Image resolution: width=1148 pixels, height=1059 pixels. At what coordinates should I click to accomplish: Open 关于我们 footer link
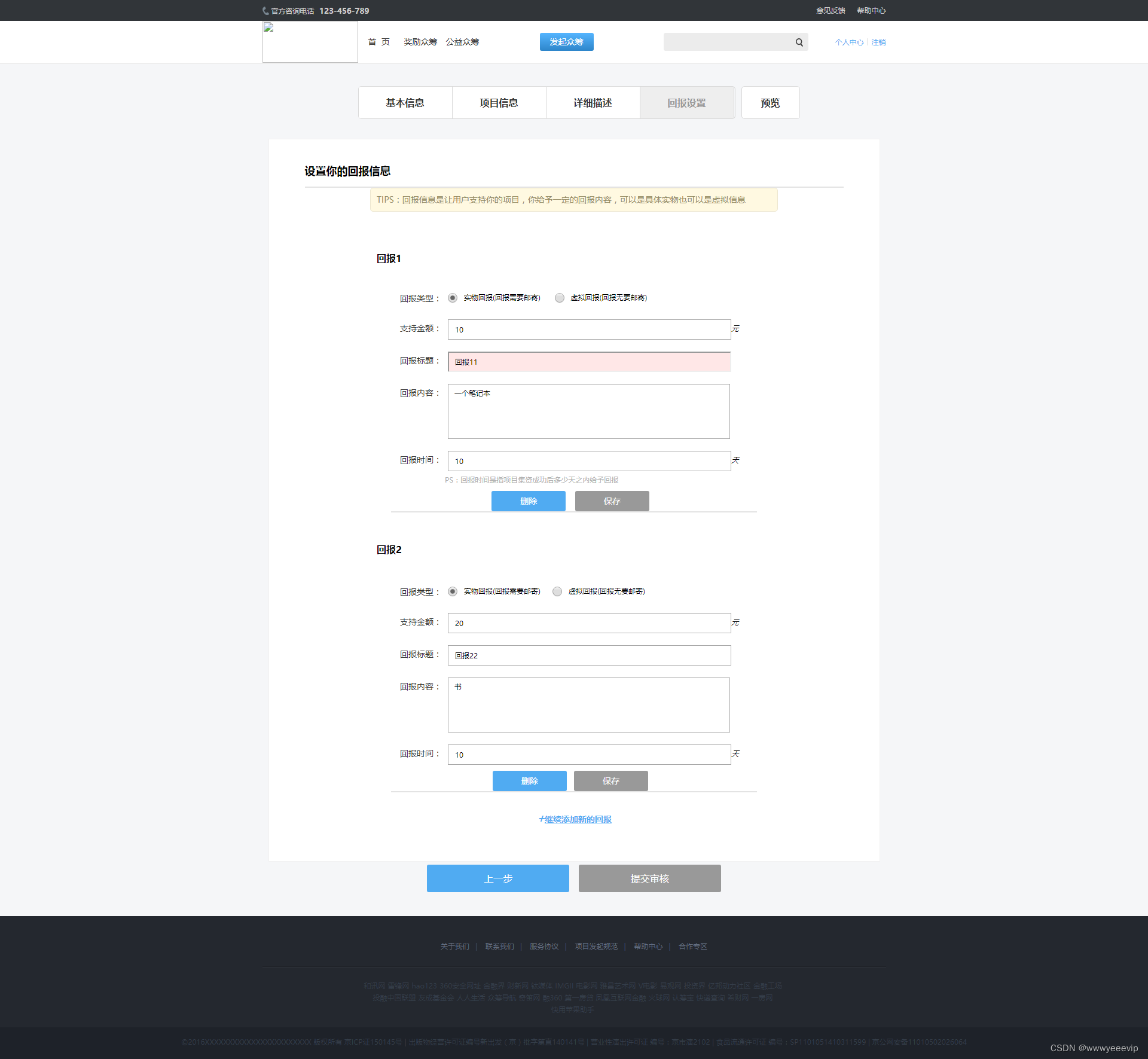click(x=455, y=947)
